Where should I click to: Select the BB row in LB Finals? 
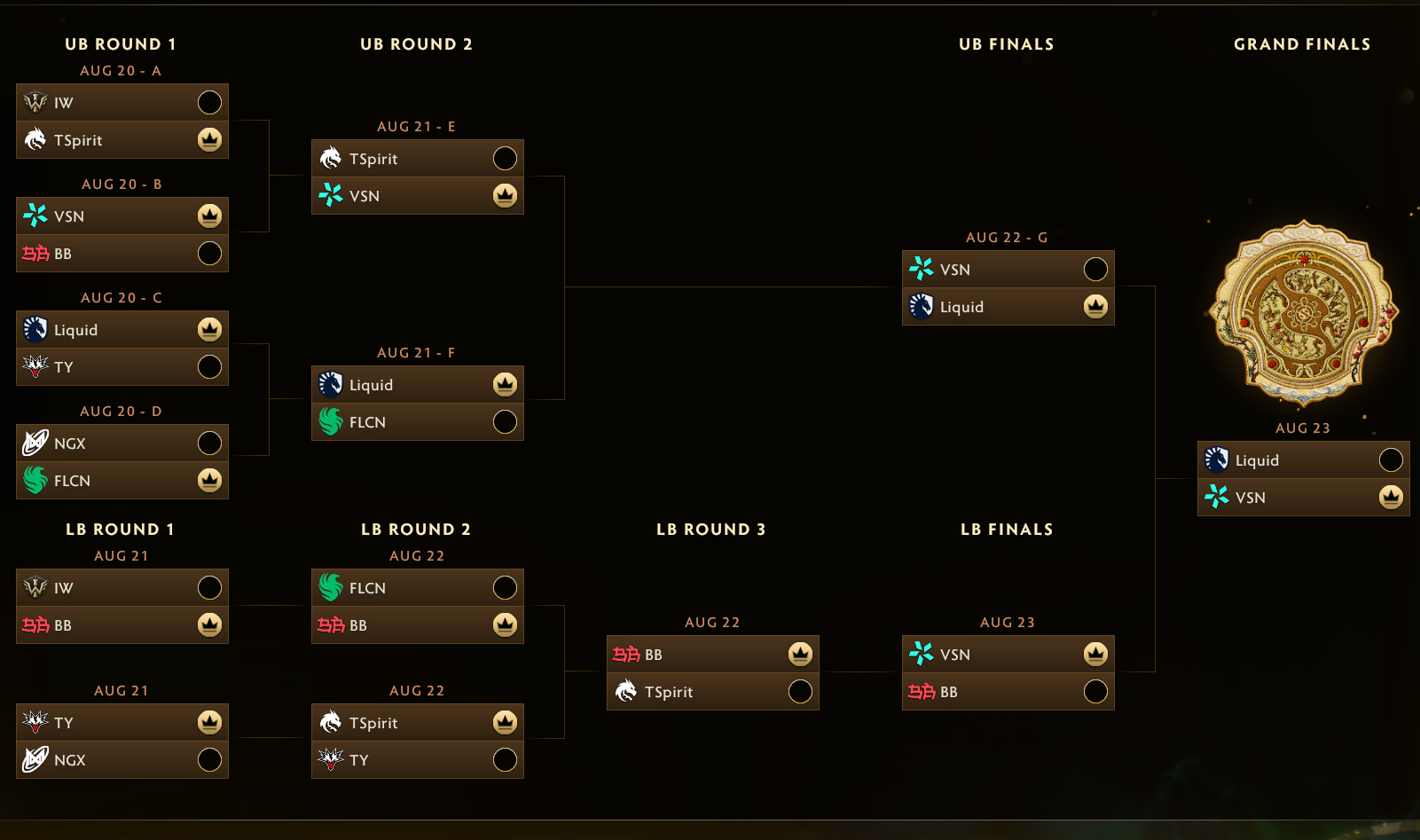(x=1008, y=692)
